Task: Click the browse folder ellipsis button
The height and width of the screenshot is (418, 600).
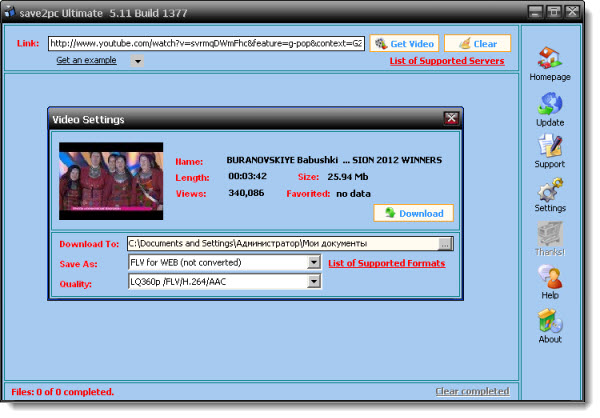Action: pyautogui.click(x=445, y=243)
